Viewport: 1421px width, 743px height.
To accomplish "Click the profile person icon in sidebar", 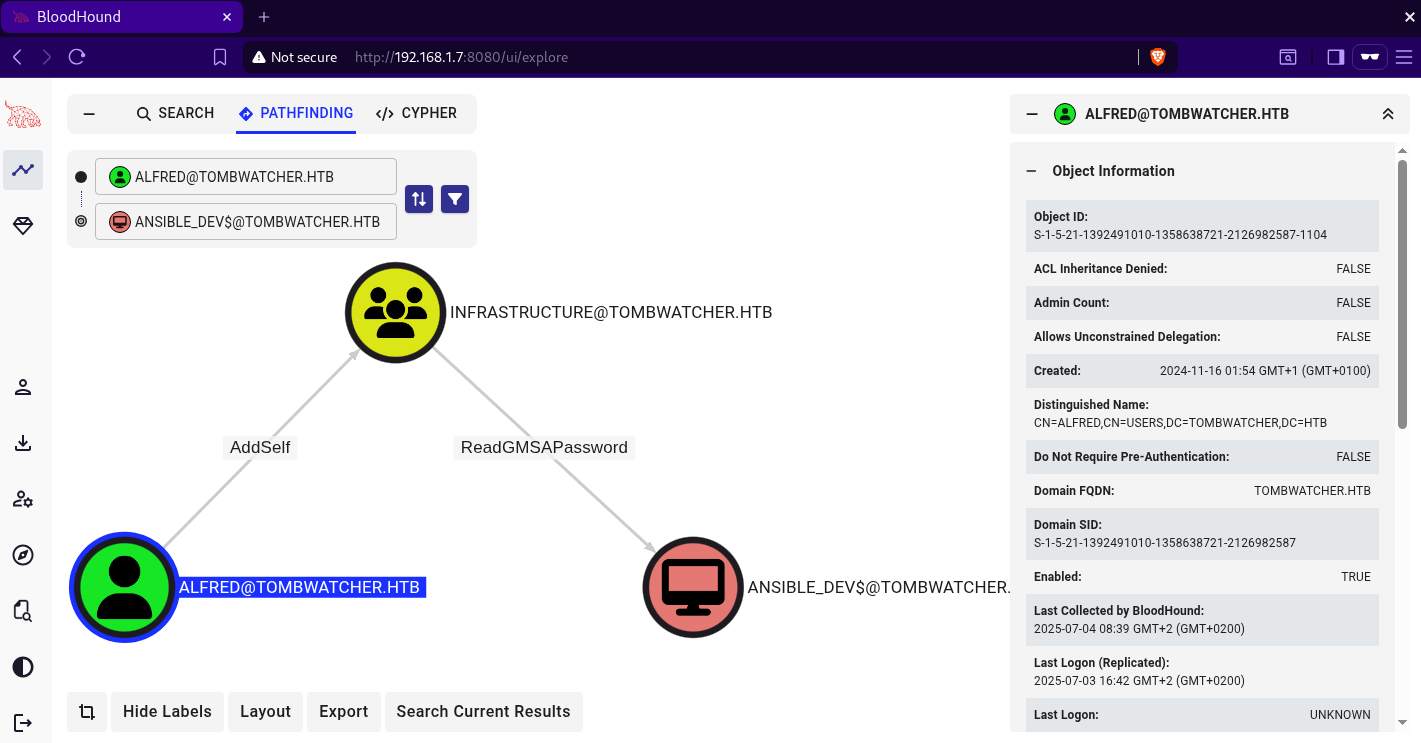I will 23,387.
